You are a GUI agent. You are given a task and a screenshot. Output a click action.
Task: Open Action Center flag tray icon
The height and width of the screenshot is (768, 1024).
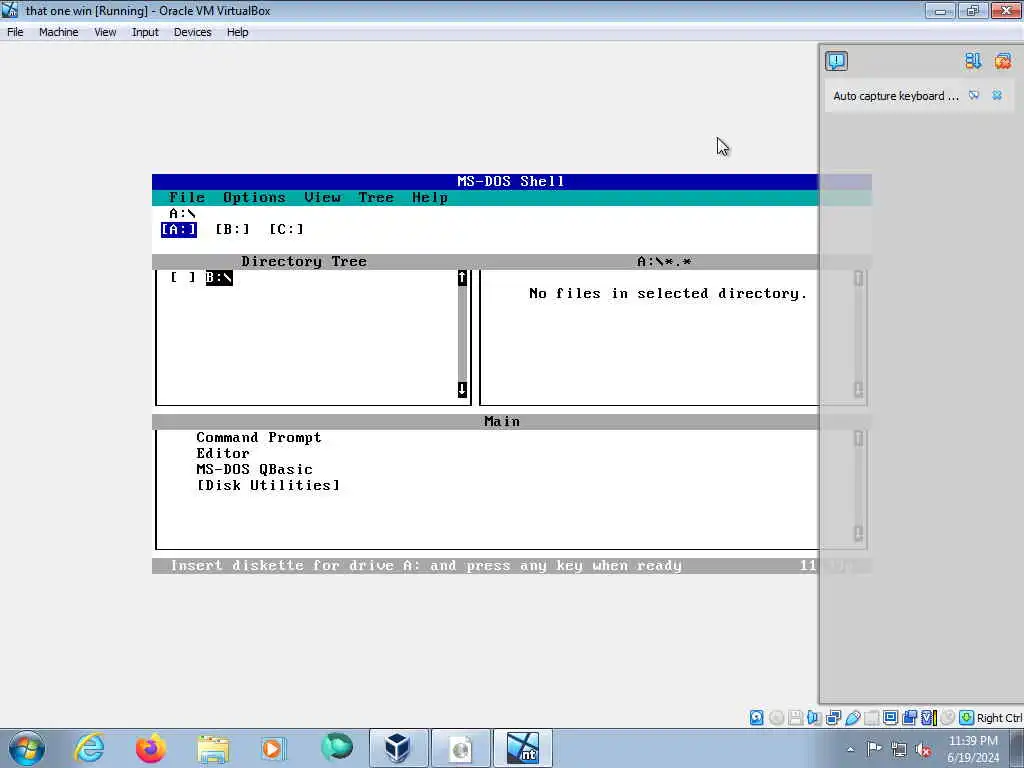point(873,748)
